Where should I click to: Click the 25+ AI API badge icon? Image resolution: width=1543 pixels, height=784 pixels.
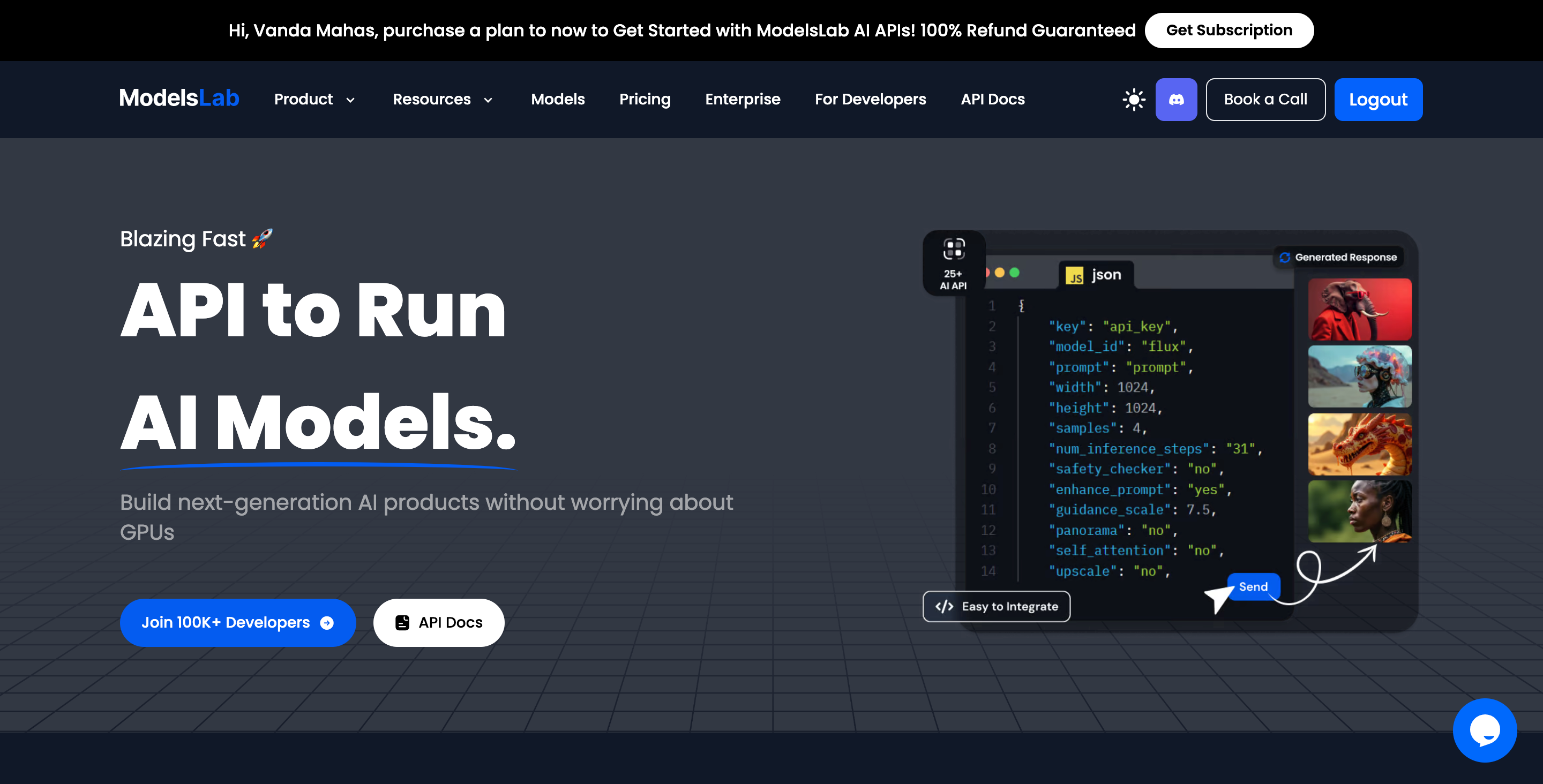point(954,248)
